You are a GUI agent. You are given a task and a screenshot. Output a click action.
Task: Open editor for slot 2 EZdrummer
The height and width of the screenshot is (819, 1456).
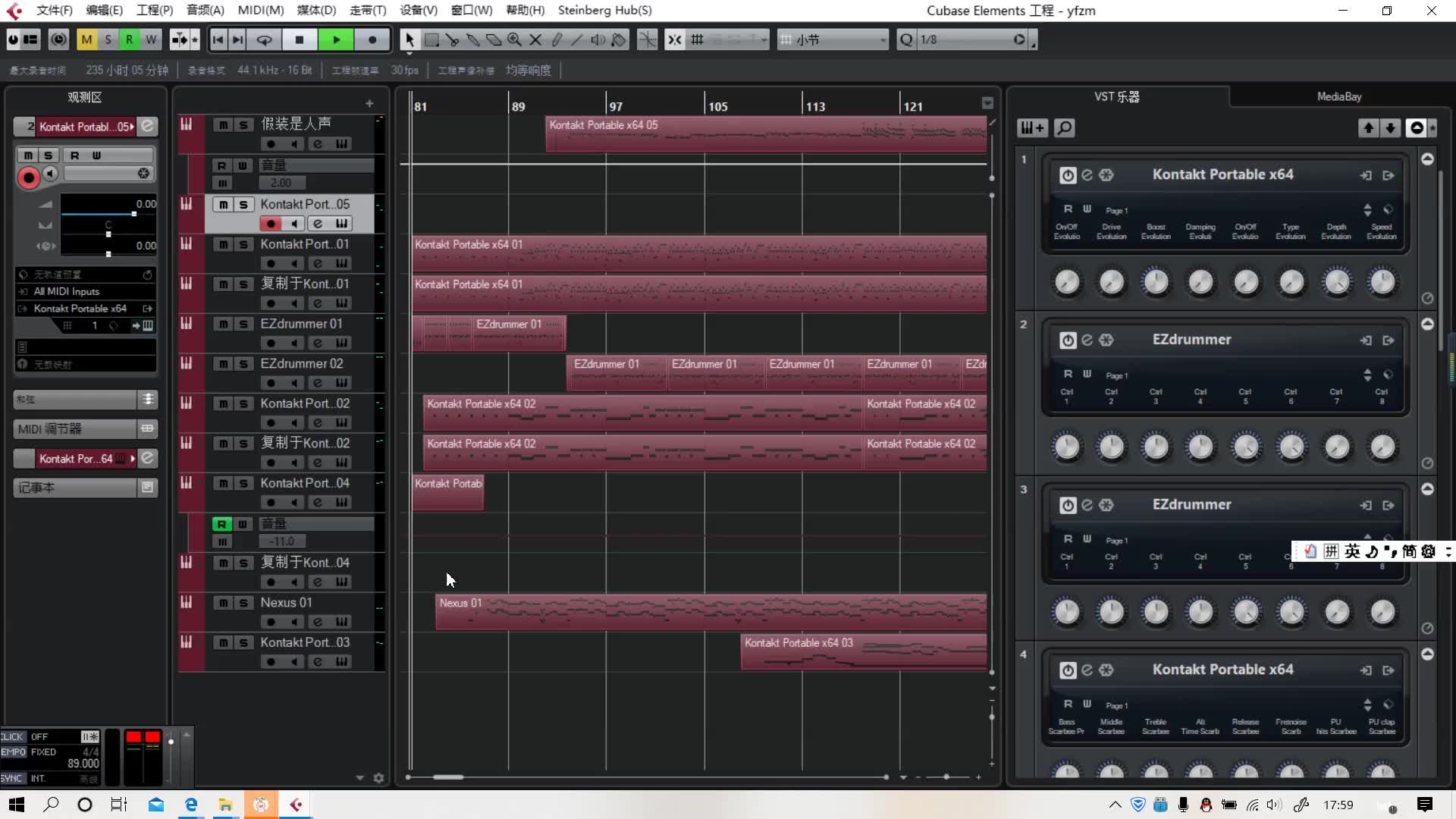tap(1087, 340)
